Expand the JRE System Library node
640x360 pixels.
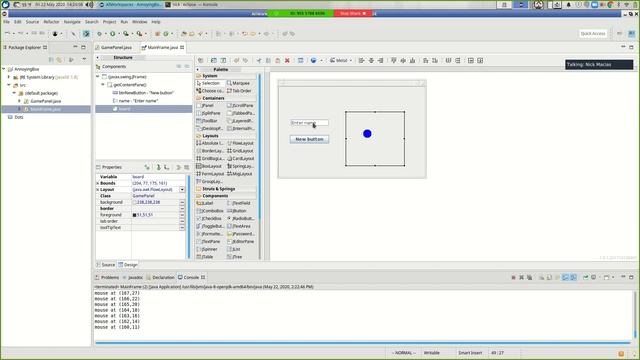pyautogui.click(x=9, y=77)
